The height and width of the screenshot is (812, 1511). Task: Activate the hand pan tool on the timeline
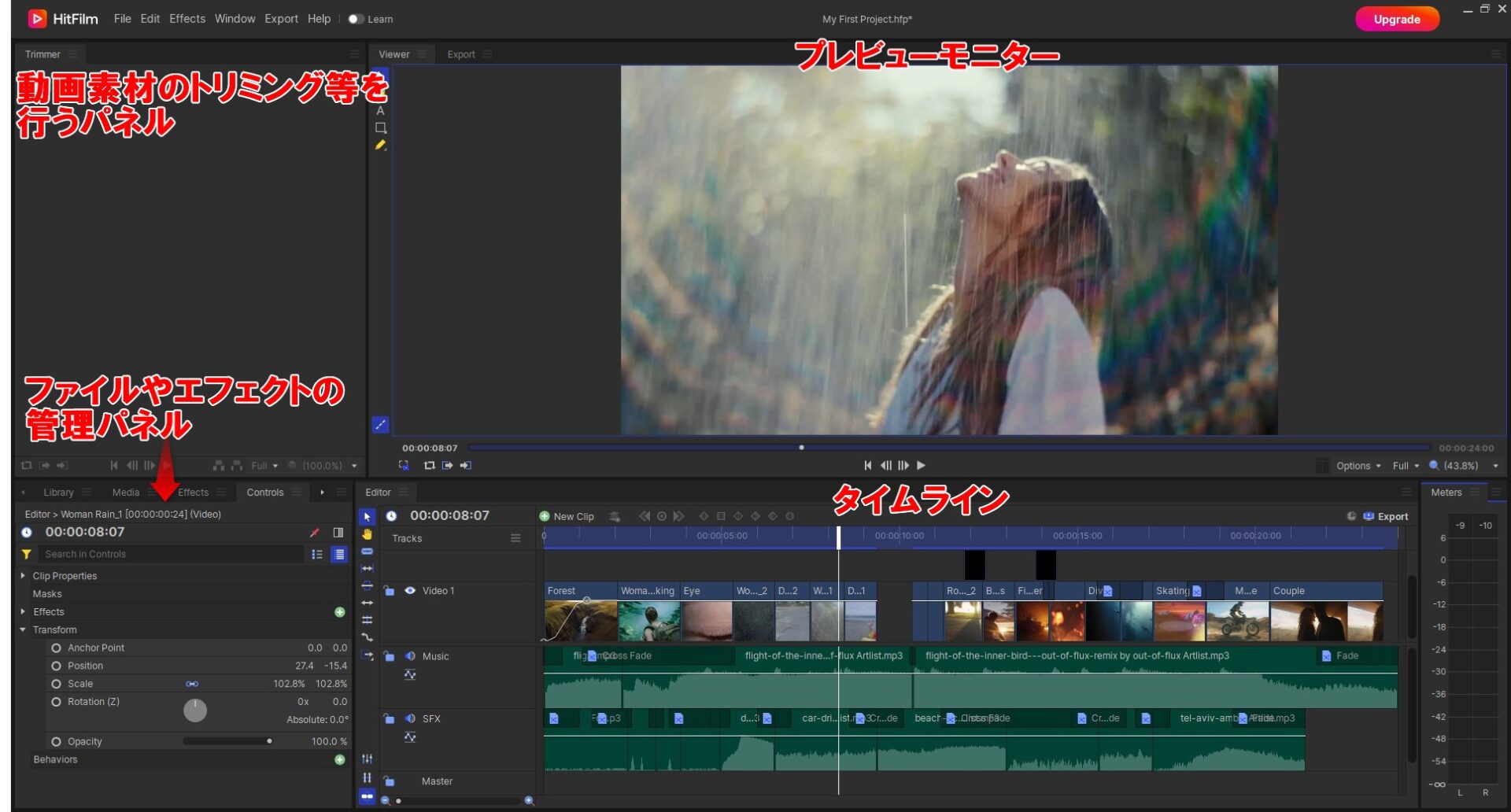[x=366, y=534]
